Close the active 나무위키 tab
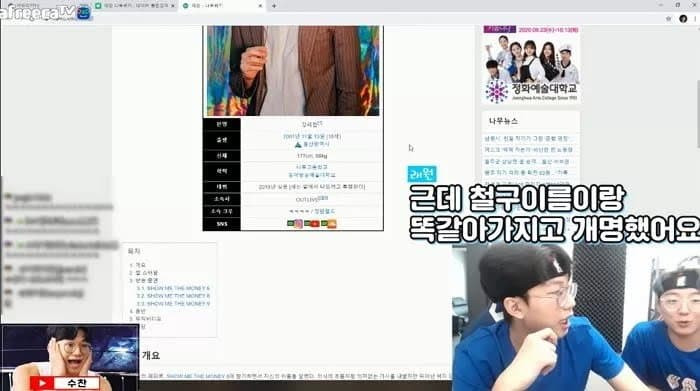 (x=260, y=6)
